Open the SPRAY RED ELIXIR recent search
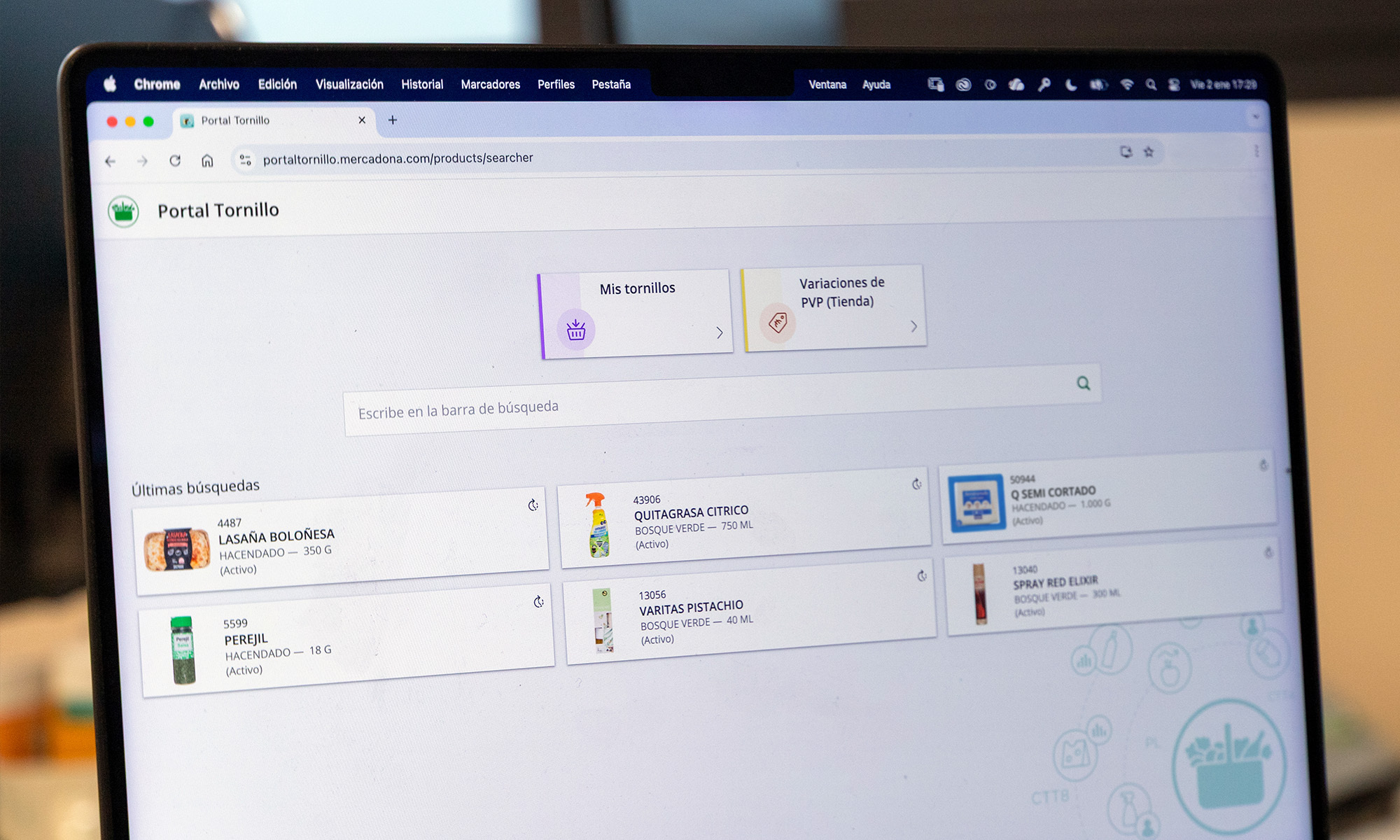The width and height of the screenshot is (1400, 840). (1113, 587)
